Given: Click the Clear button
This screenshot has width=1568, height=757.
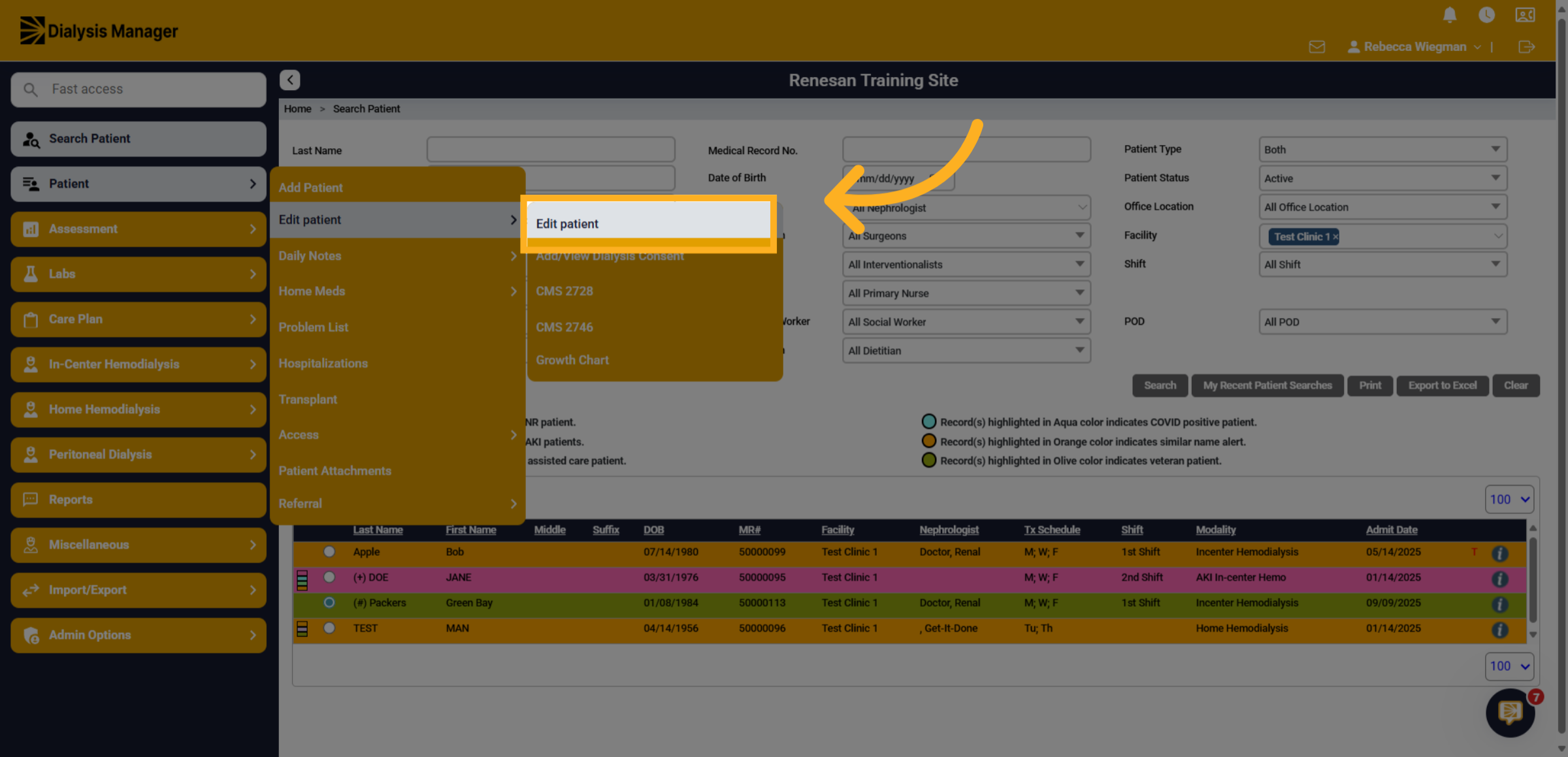Looking at the screenshot, I should [x=1516, y=385].
